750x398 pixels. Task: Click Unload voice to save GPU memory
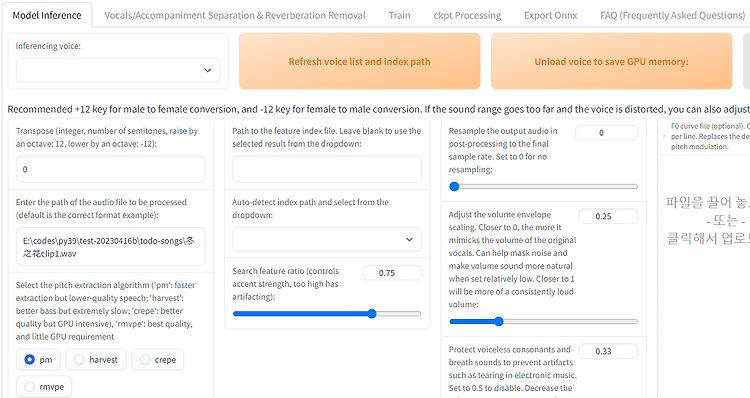[x=611, y=61]
